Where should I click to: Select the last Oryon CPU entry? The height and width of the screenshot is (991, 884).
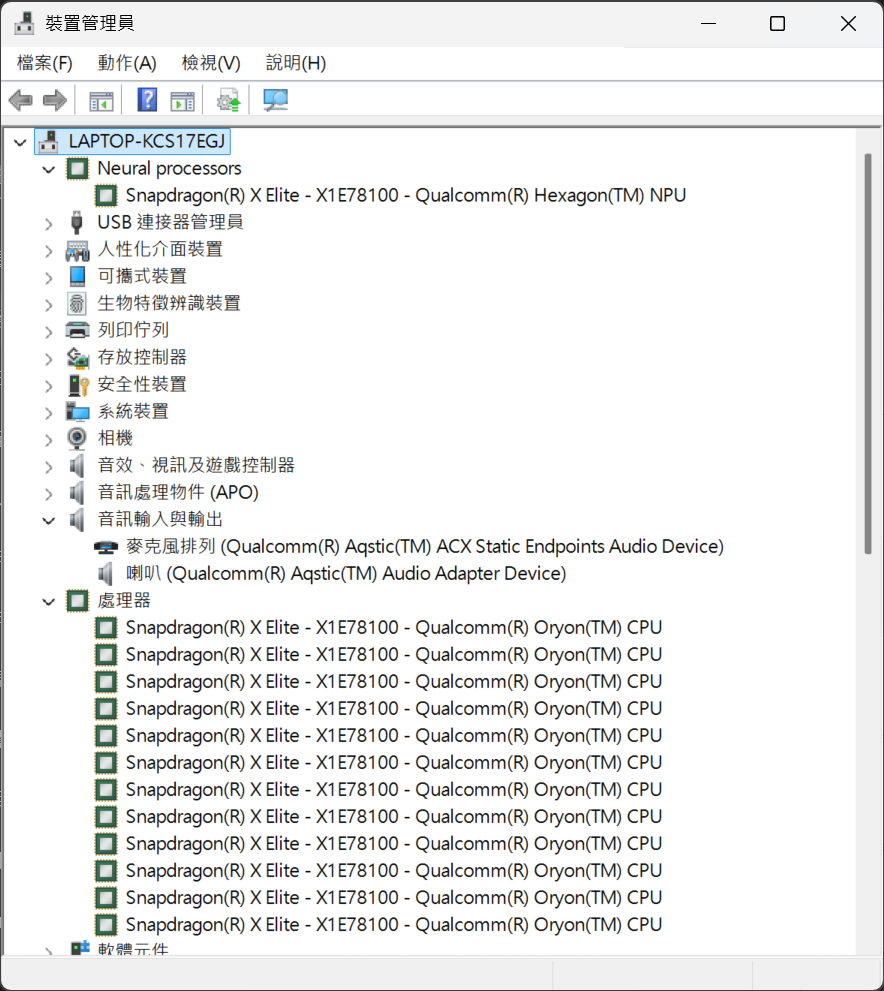[394, 925]
